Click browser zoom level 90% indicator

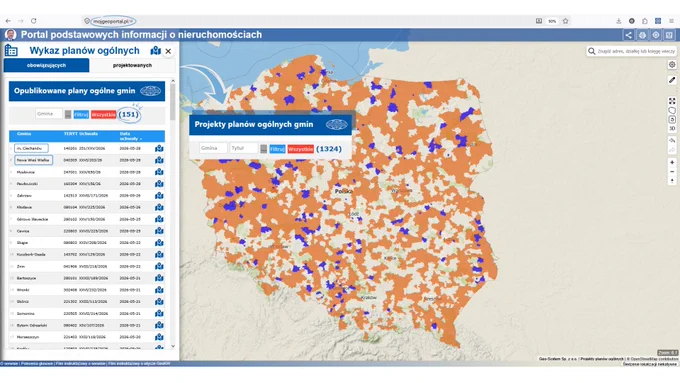click(x=552, y=21)
